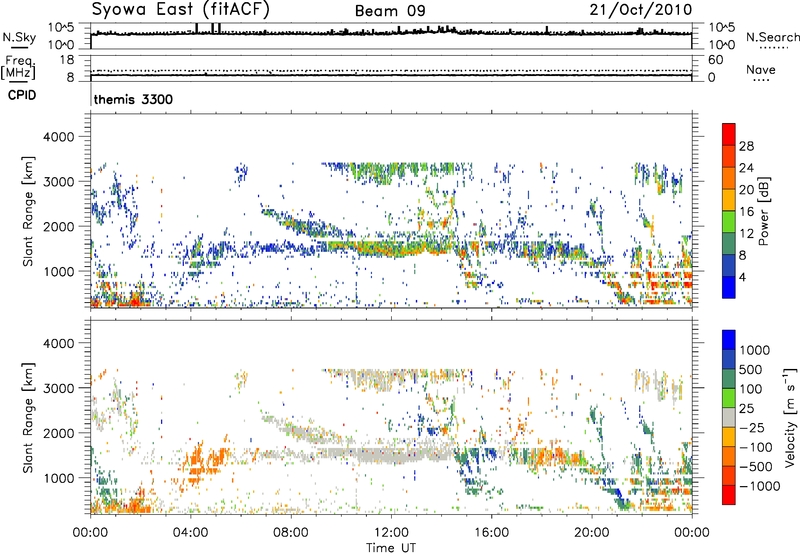Click the '12:00' time axis label
The width and height of the screenshot is (800, 554).
pos(391,533)
